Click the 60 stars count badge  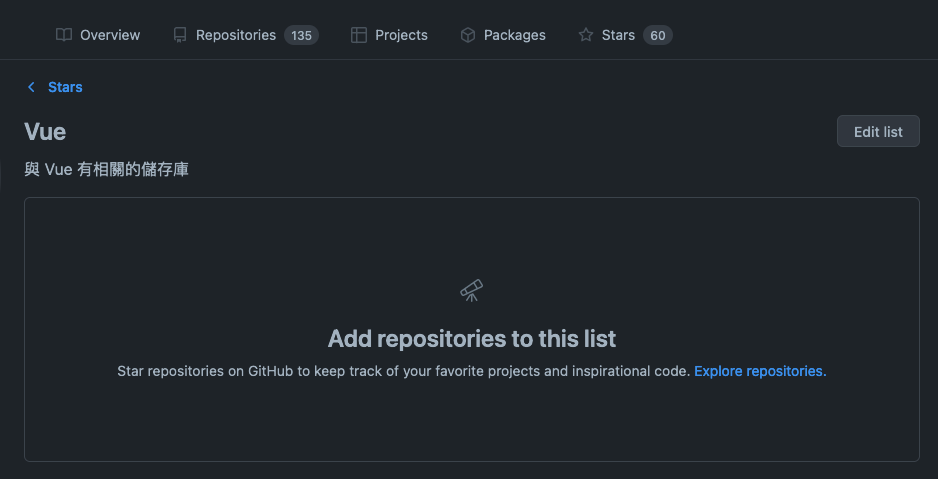(657, 35)
